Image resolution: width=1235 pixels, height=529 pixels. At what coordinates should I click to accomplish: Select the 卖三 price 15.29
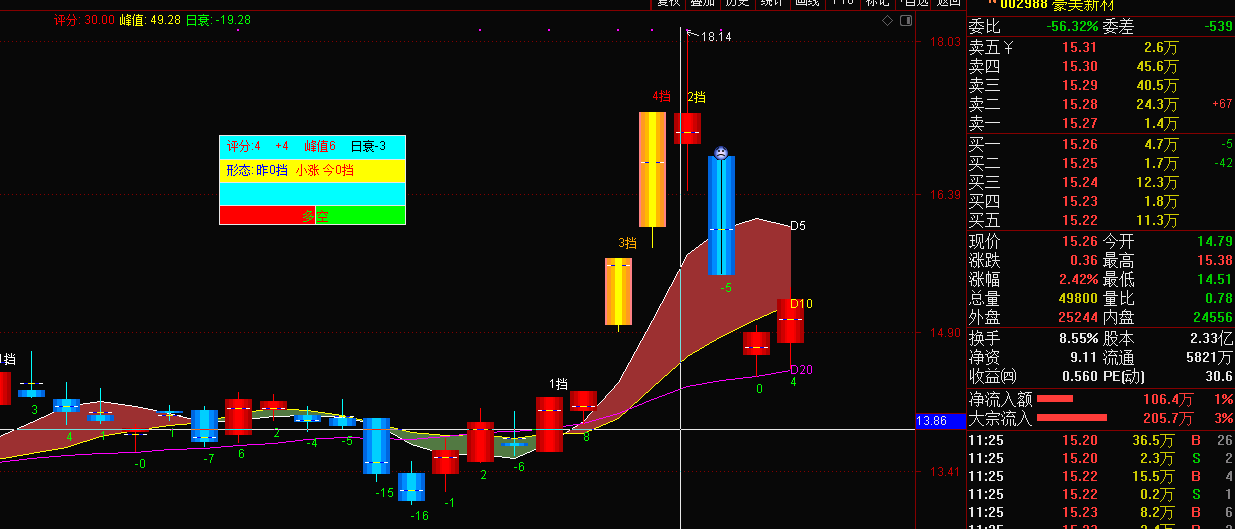pyautogui.click(x=1080, y=85)
